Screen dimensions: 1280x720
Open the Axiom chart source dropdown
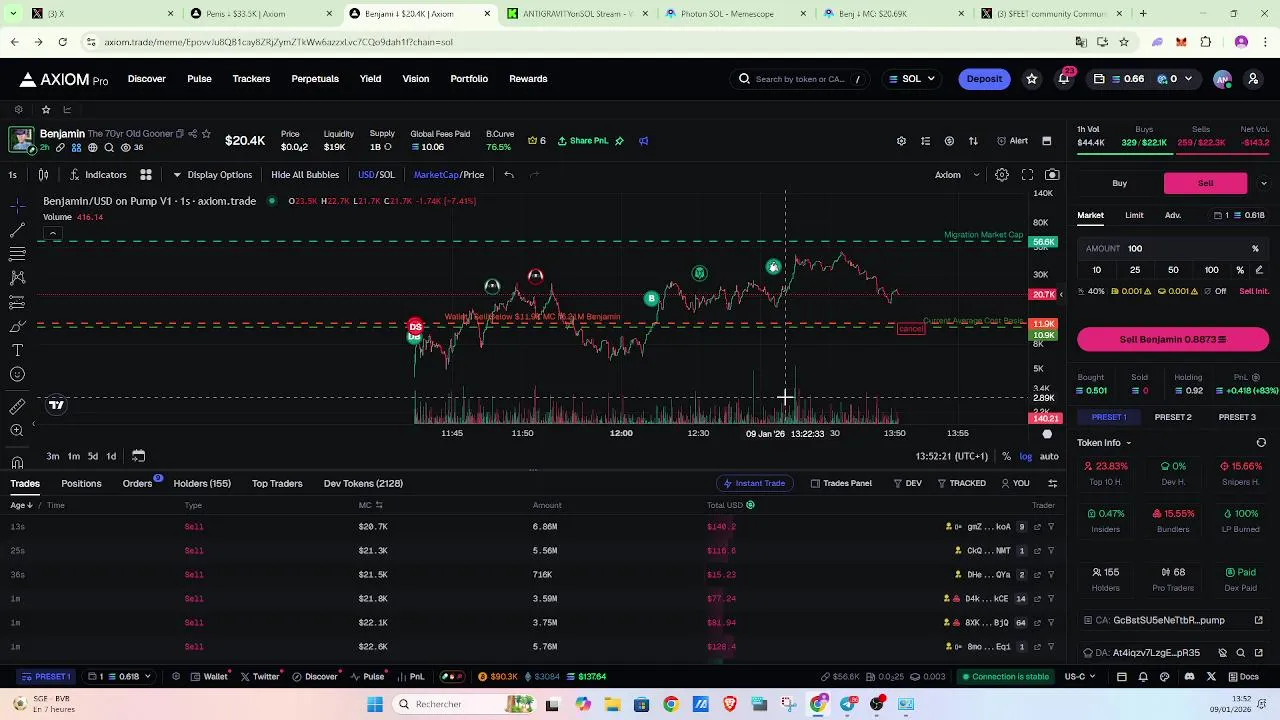[x=958, y=175]
